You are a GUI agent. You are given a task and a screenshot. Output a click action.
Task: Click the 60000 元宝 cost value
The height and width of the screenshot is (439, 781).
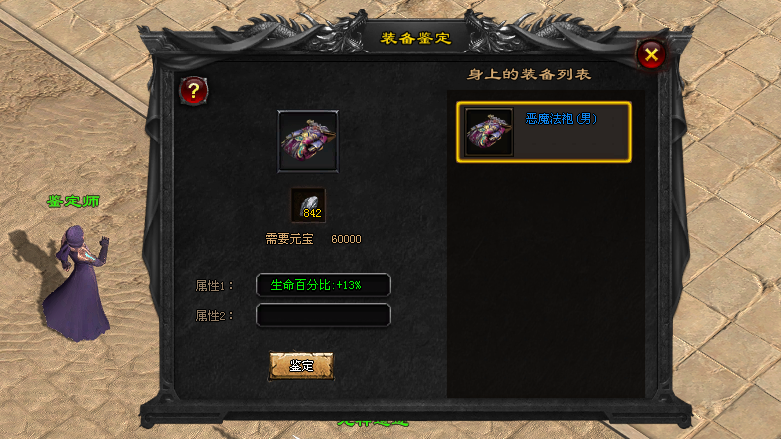(x=346, y=239)
